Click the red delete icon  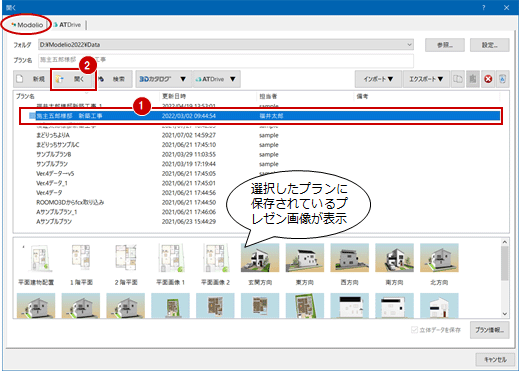click(488, 79)
